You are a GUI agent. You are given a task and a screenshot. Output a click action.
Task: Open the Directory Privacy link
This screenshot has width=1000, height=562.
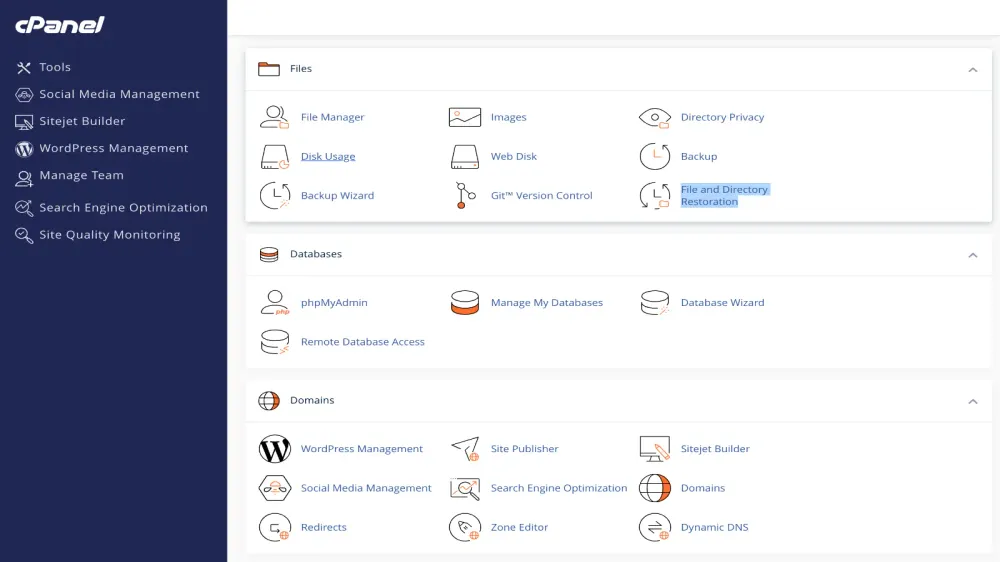722,117
